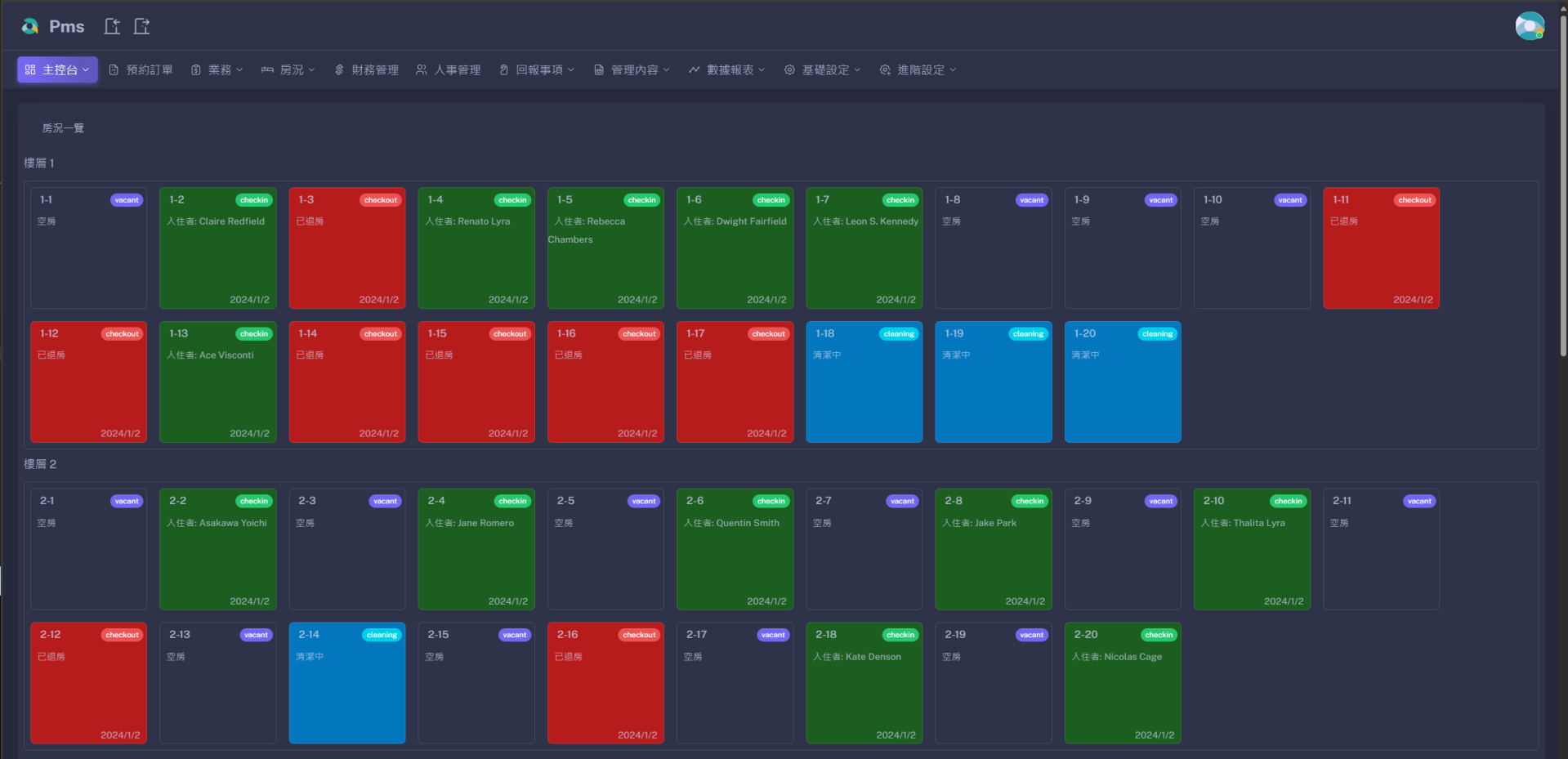Click the door icon with right-pointing arrow

141,26
